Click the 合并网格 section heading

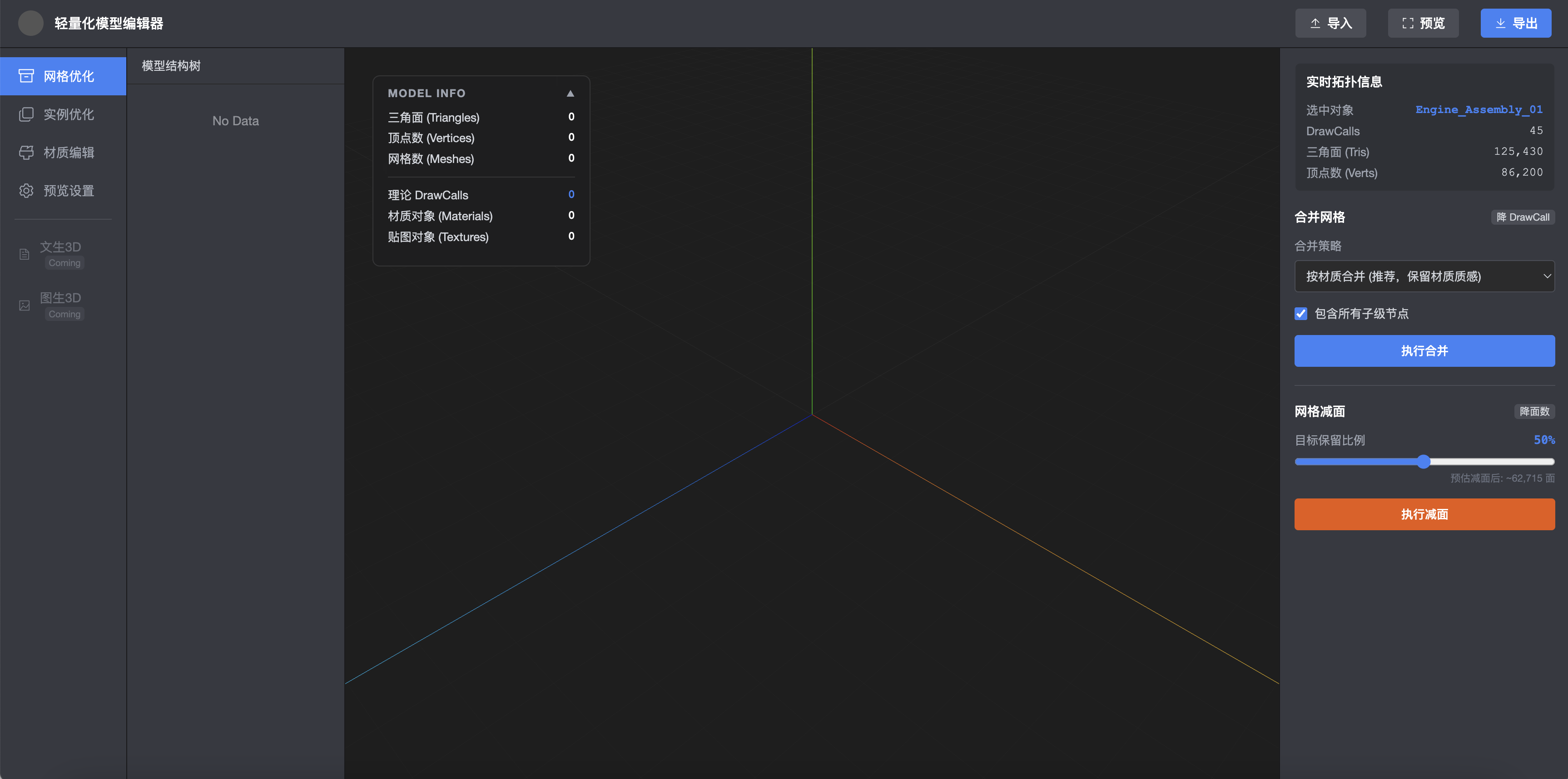(1320, 217)
